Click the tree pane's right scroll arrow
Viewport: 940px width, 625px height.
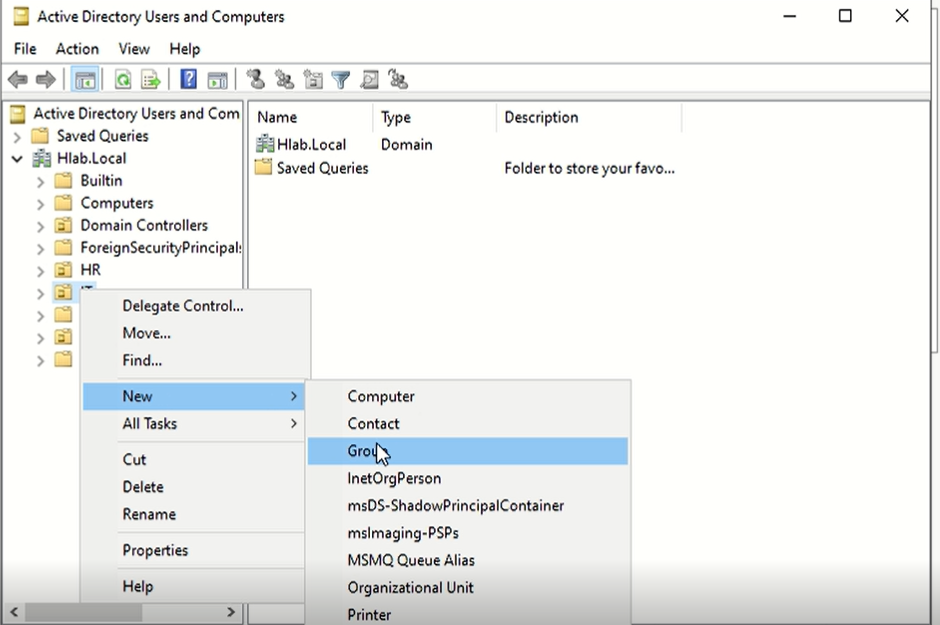(x=231, y=612)
